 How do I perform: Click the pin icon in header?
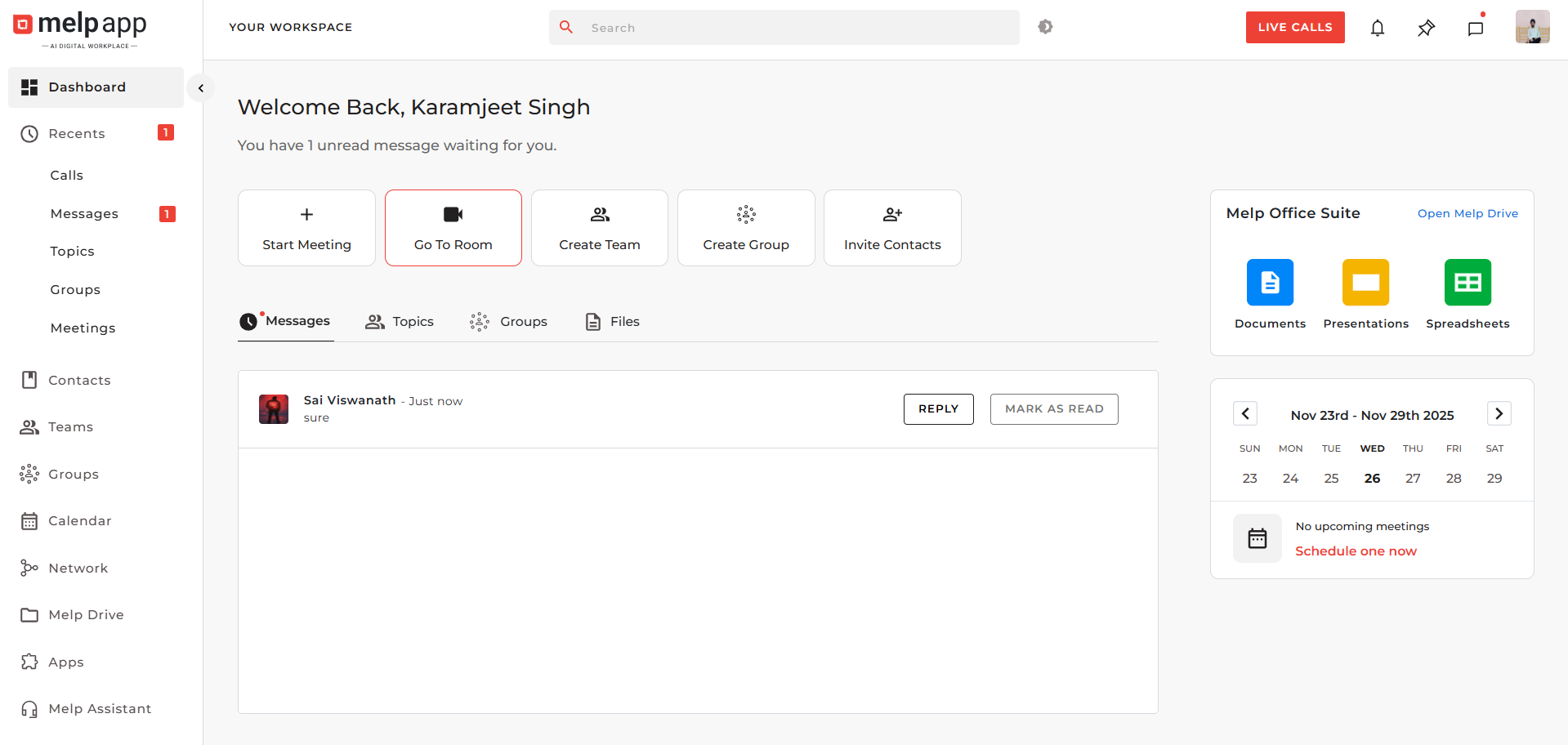tap(1427, 28)
